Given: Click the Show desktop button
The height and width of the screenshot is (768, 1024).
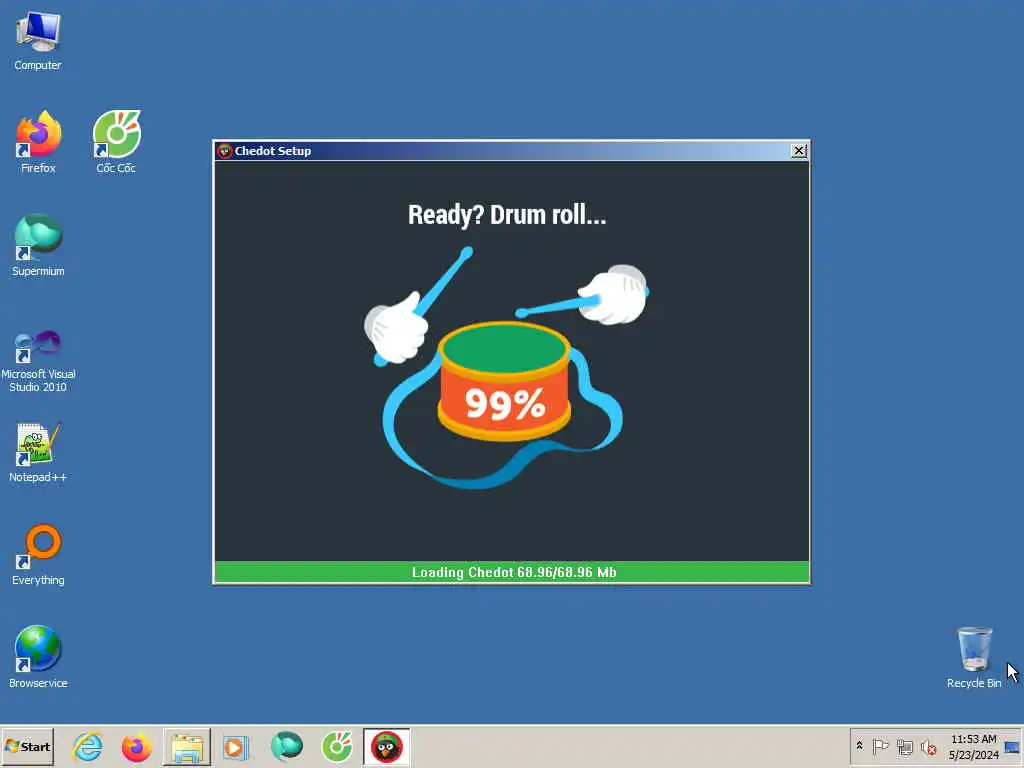Looking at the screenshot, I should [x=1012, y=746].
